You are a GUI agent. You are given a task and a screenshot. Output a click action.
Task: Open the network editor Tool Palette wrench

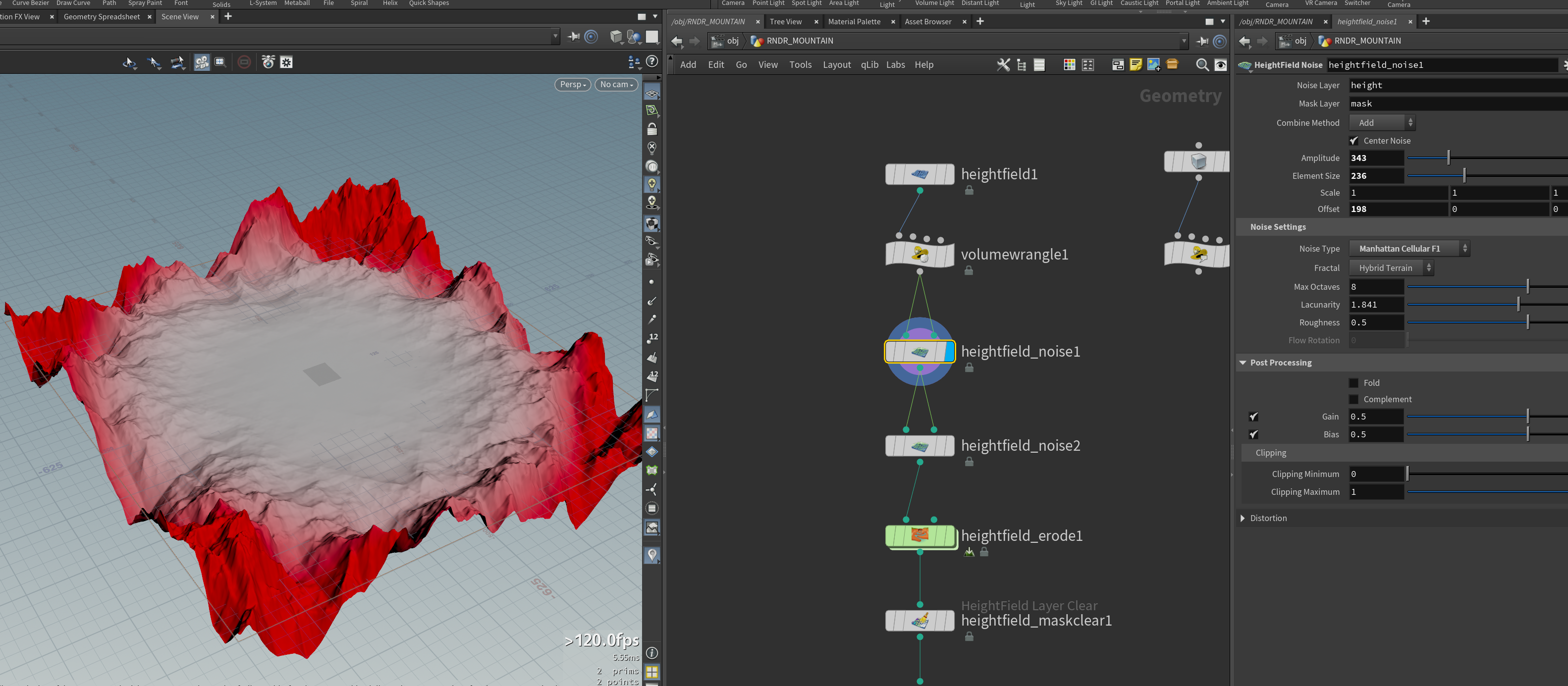1003,64
